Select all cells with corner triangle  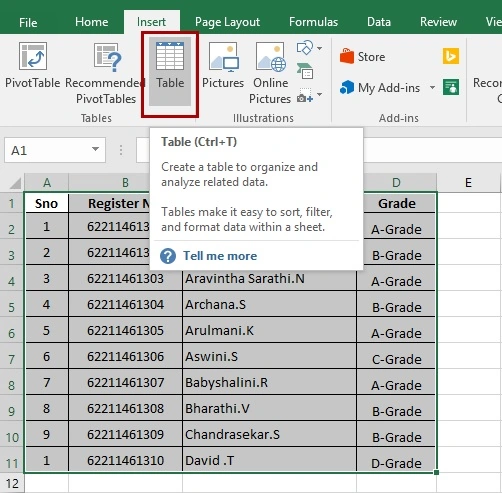coord(15,183)
